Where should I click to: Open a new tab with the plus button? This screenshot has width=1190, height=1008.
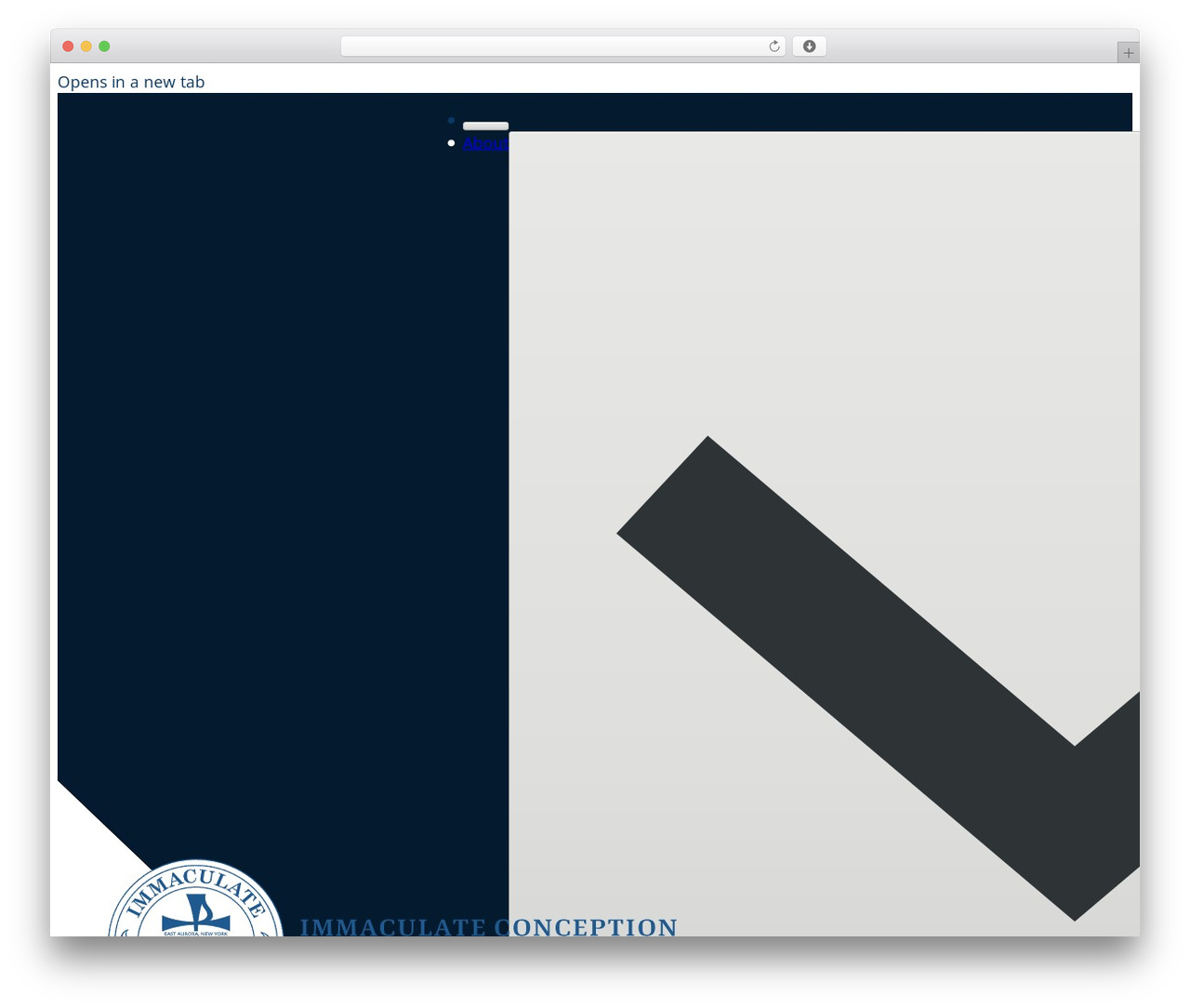[x=1128, y=53]
